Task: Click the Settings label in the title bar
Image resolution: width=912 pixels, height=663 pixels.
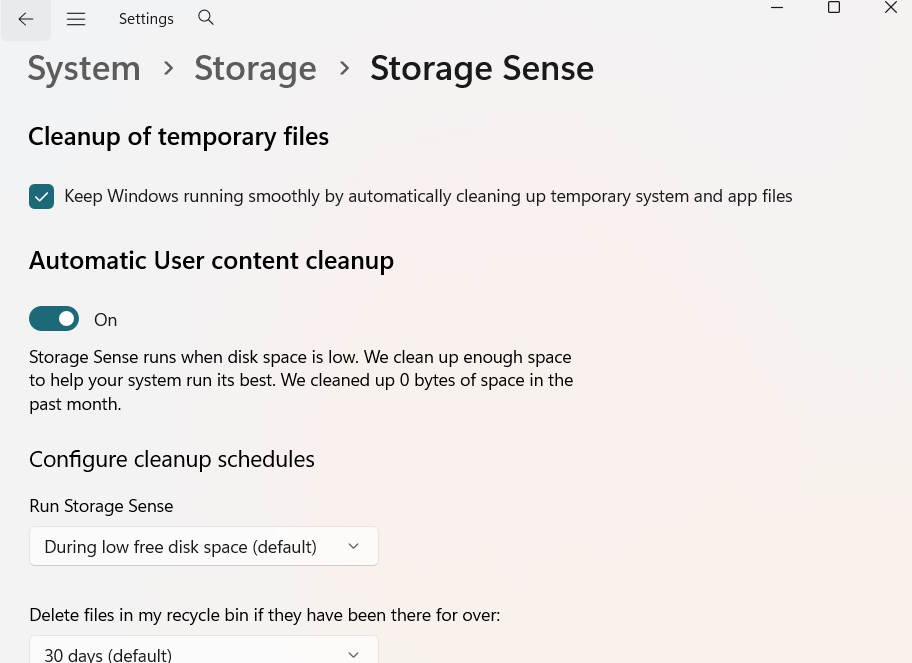Action: click(x=146, y=18)
